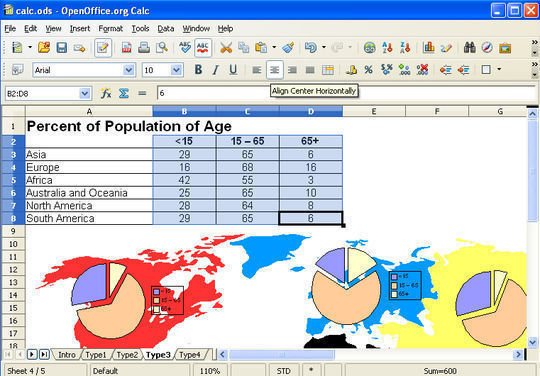540x376 pixels.
Task: Open the Function Wizard icon
Action: tap(106, 93)
